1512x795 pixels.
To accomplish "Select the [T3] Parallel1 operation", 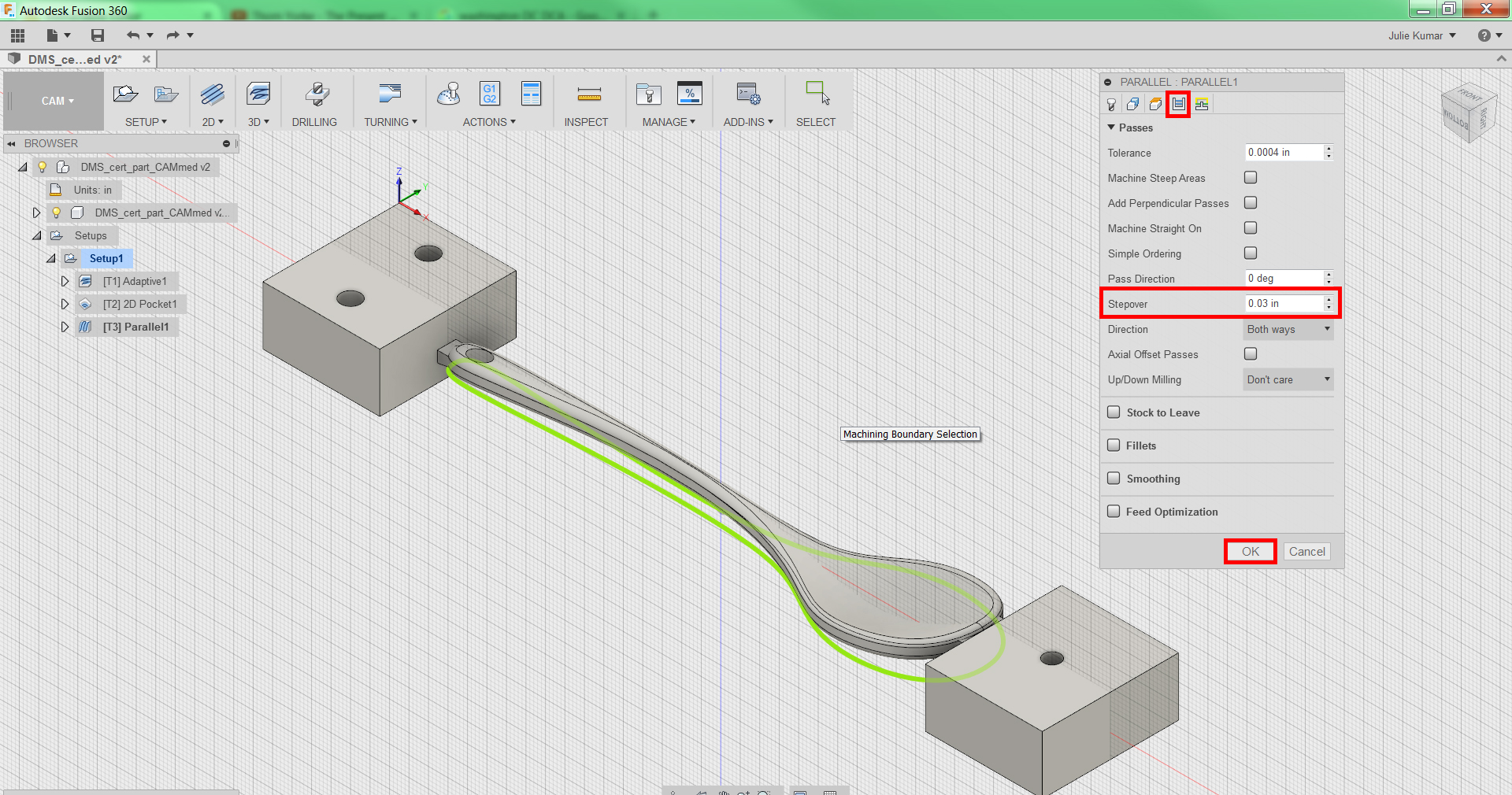I will pos(135,327).
